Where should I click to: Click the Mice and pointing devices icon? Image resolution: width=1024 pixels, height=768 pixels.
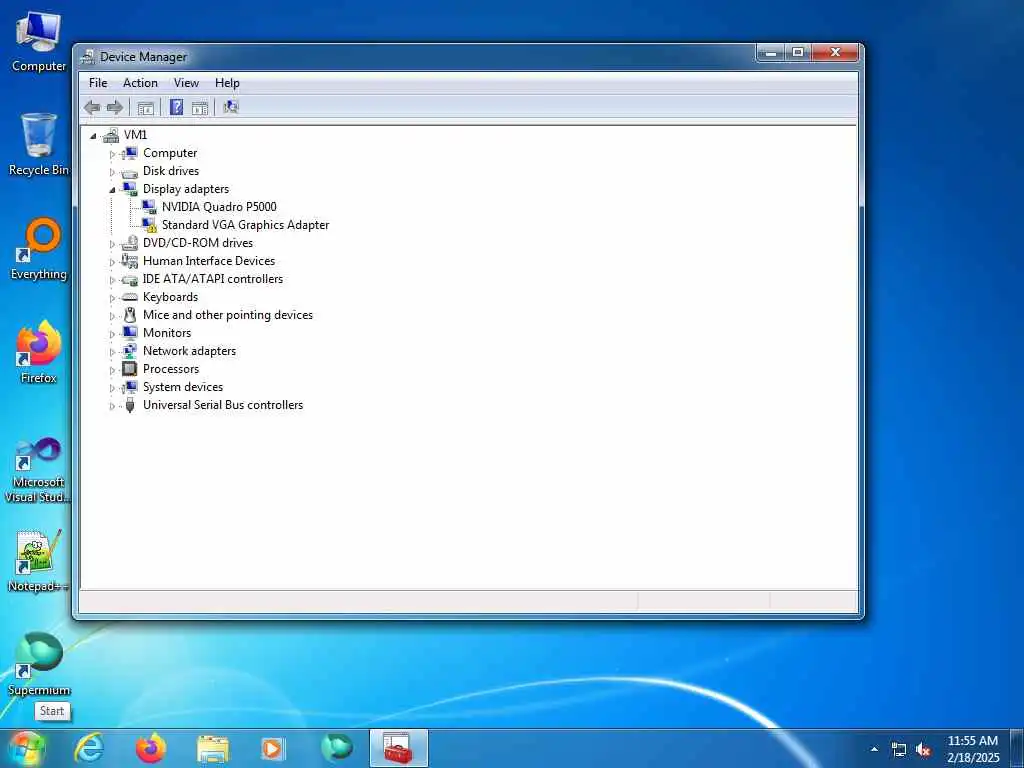130,315
